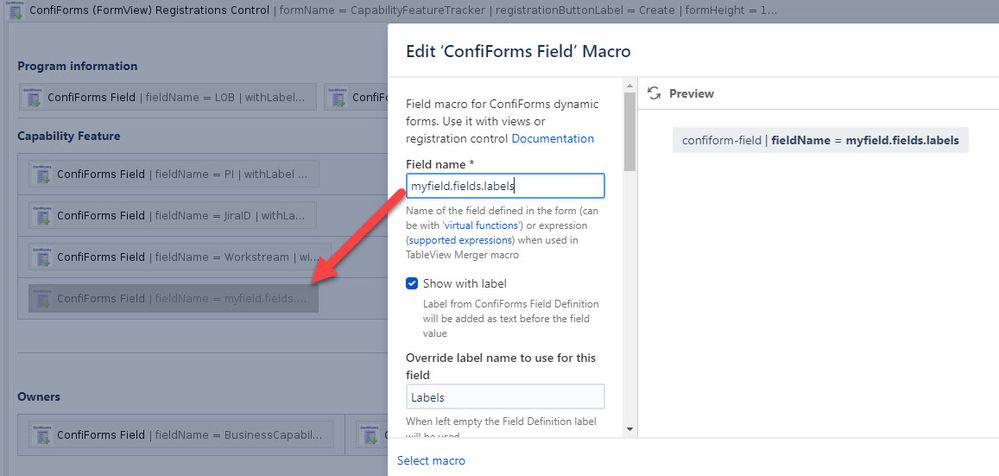Click the macro panel scrollbar thumb
This screenshot has width=999, height=476.
[629, 132]
